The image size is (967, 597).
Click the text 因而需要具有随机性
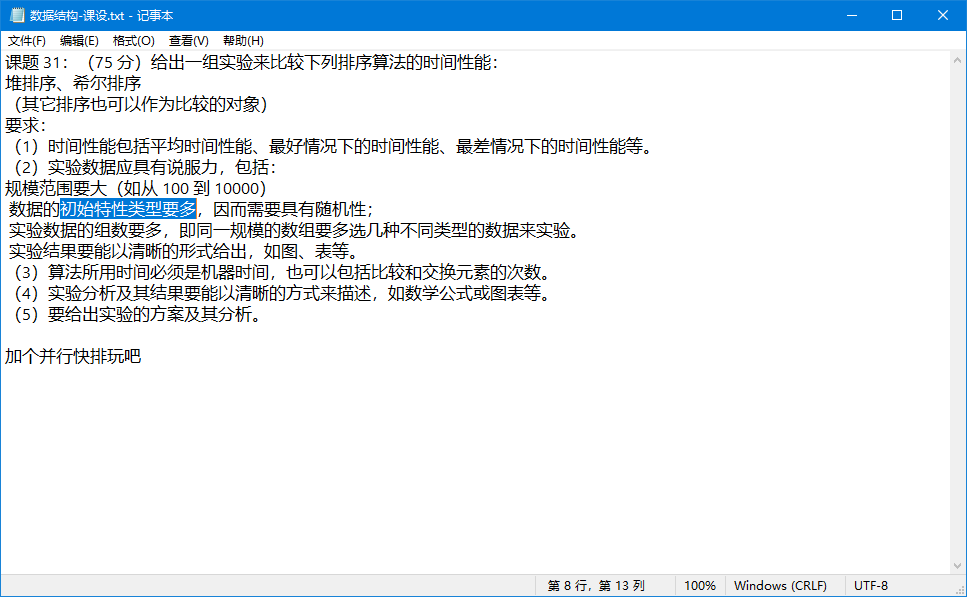(289, 210)
